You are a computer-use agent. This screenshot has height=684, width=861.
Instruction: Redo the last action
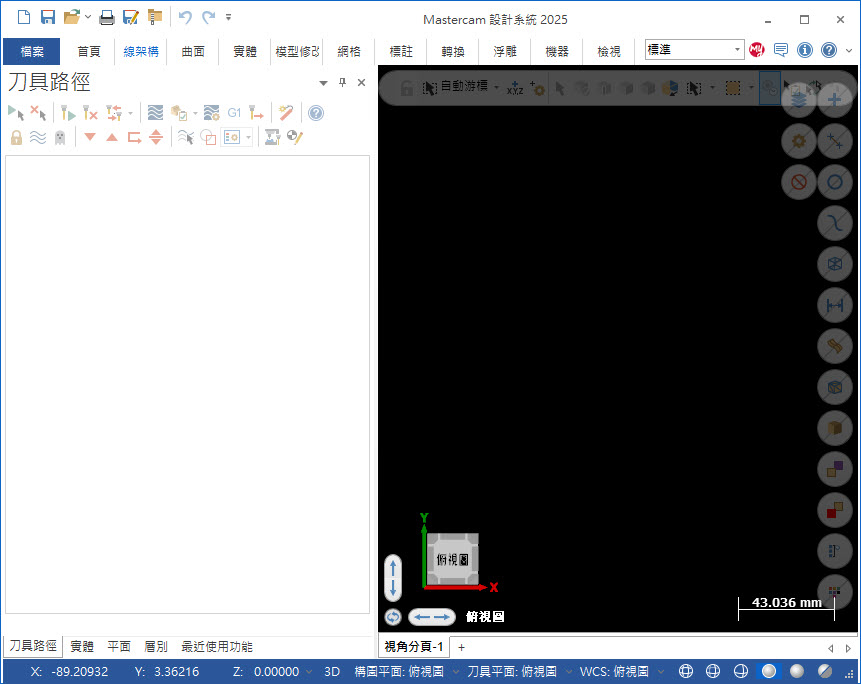point(209,18)
